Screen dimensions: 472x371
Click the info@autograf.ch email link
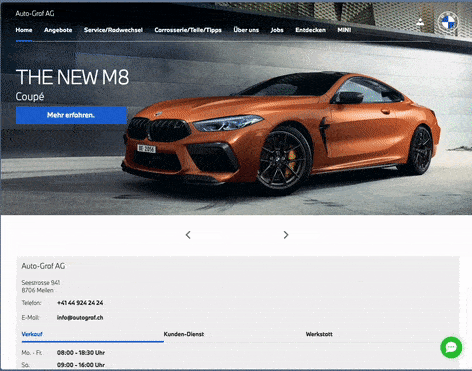click(80, 318)
